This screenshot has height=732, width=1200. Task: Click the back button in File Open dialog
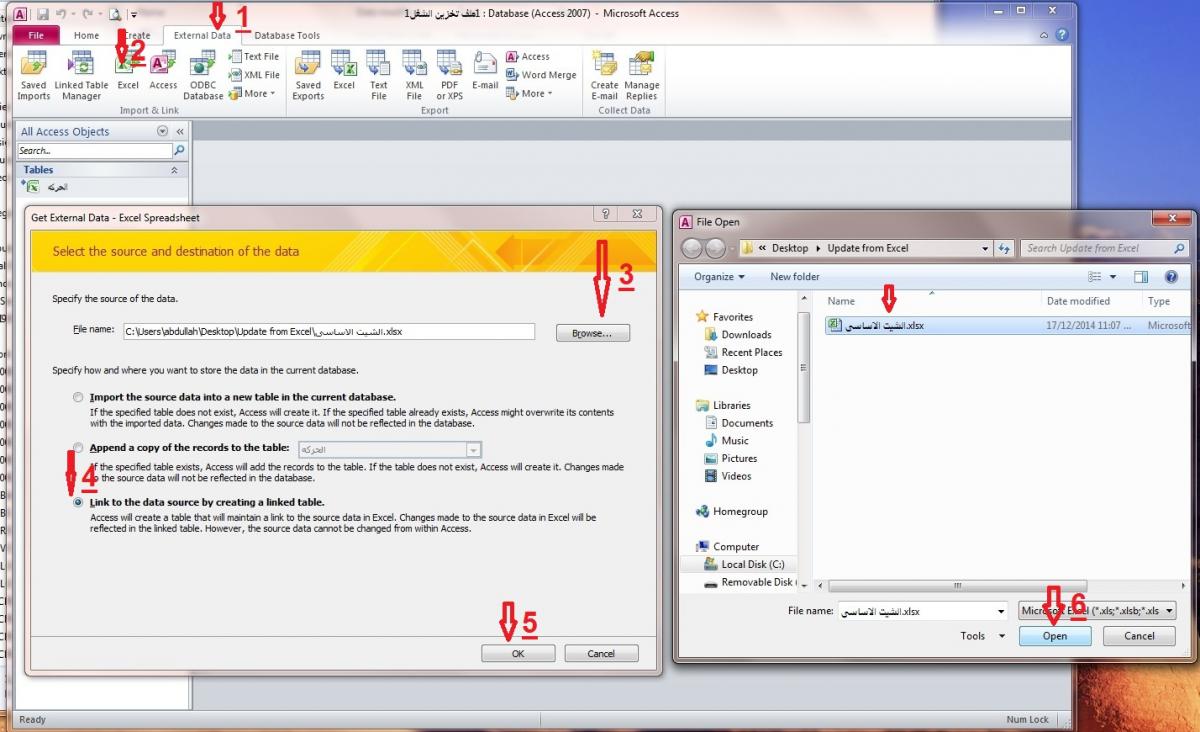[691, 248]
